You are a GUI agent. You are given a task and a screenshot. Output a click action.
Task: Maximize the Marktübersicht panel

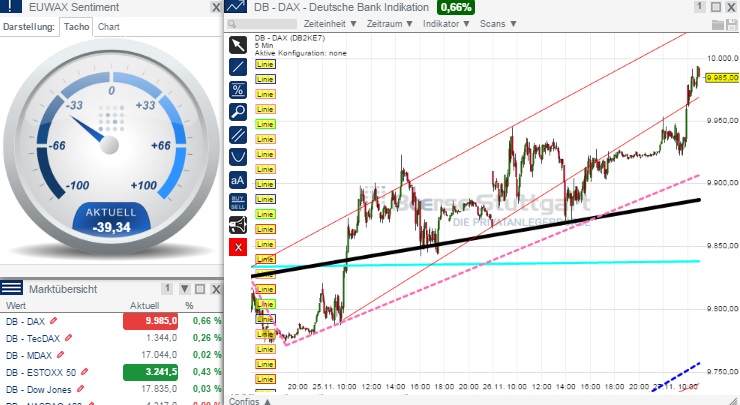click(200, 289)
